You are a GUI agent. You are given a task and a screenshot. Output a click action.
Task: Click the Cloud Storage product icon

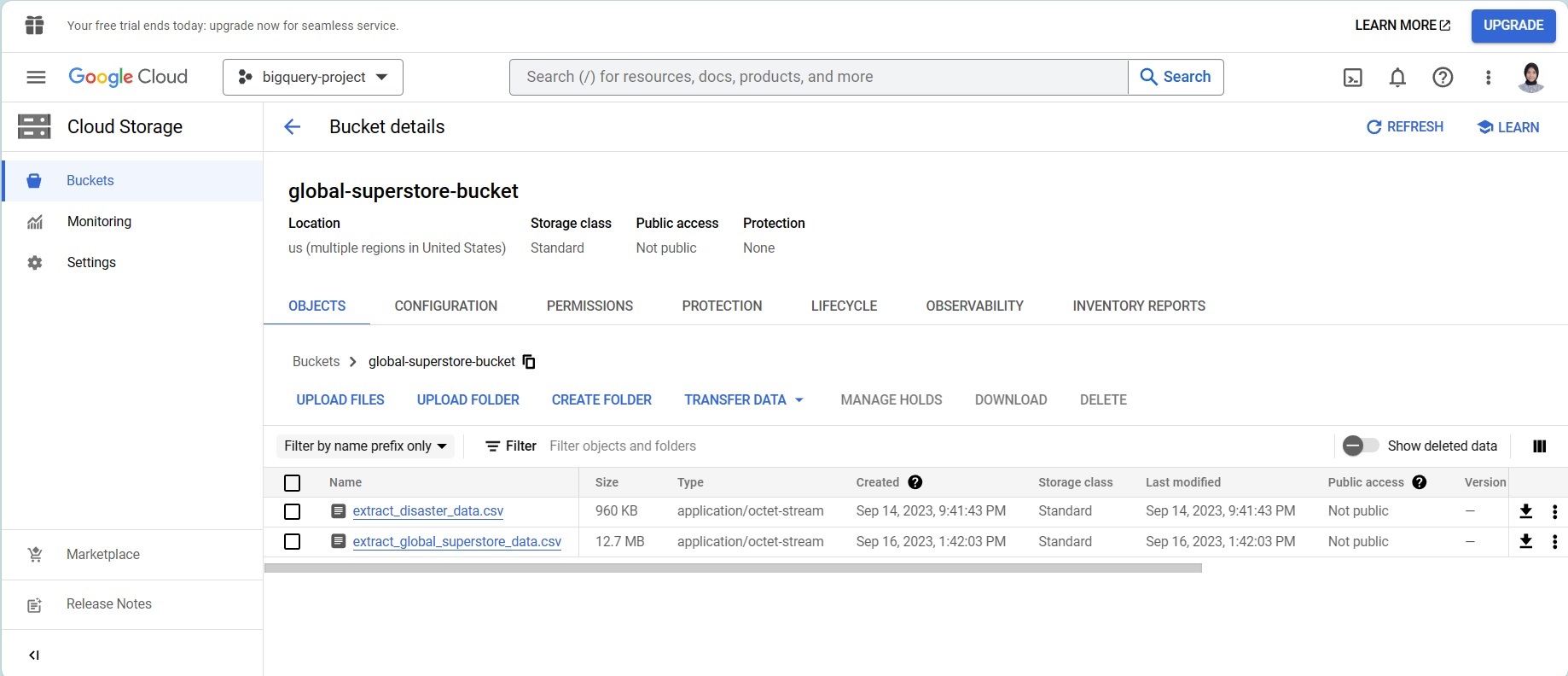34,126
